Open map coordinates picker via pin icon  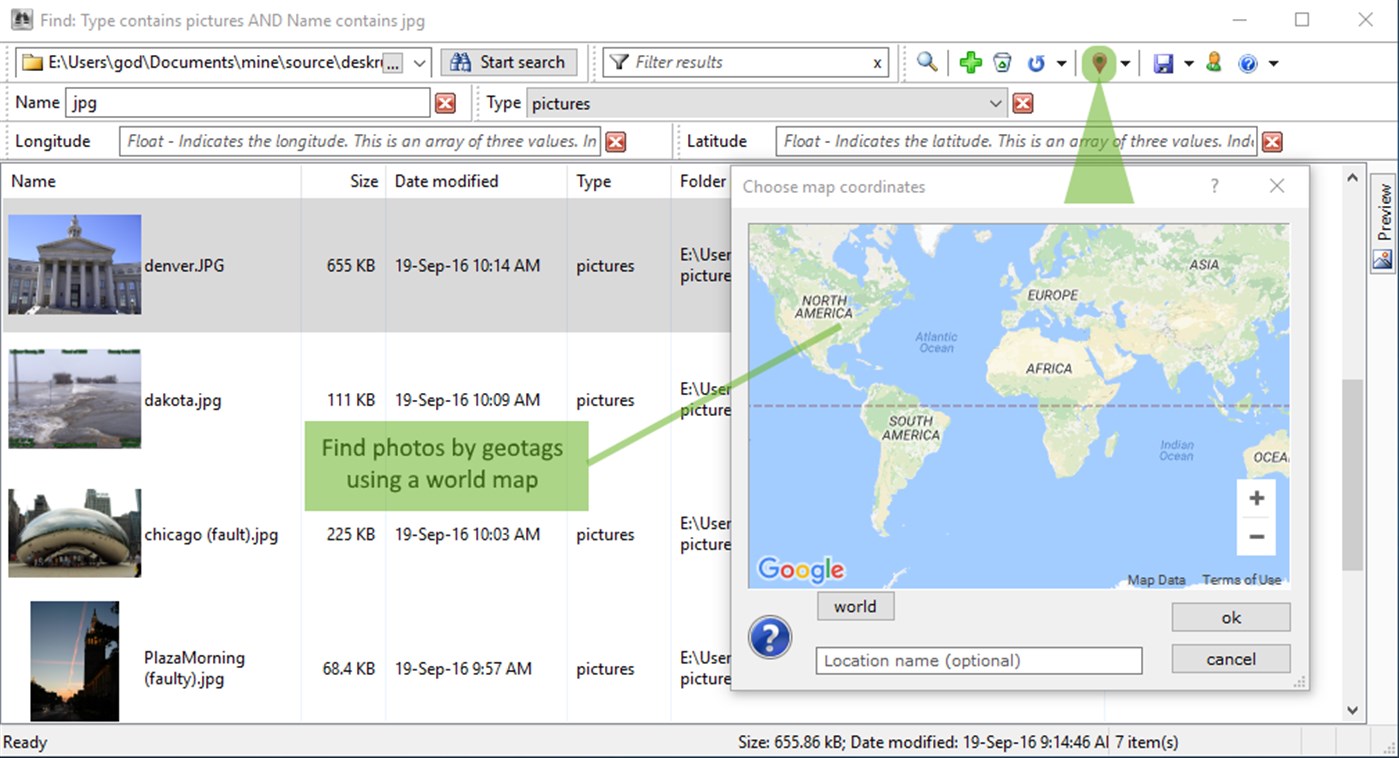[x=1099, y=62]
